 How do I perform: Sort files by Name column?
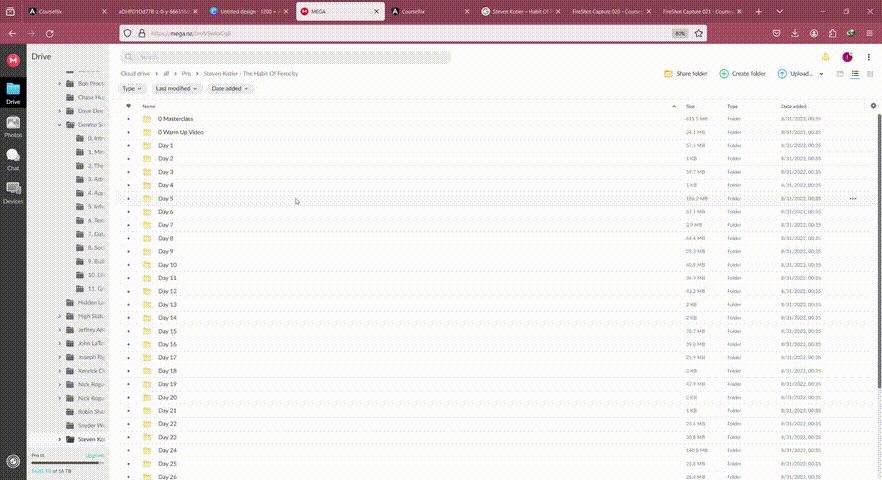[x=148, y=106]
